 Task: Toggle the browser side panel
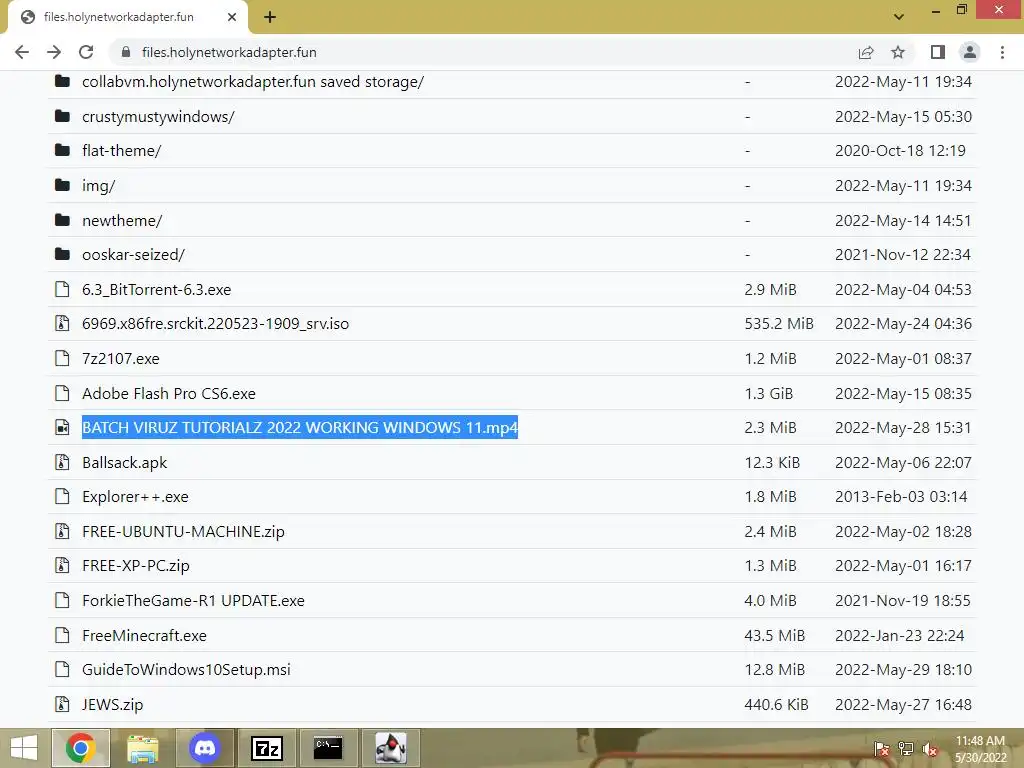pyautogui.click(x=938, y=52)
